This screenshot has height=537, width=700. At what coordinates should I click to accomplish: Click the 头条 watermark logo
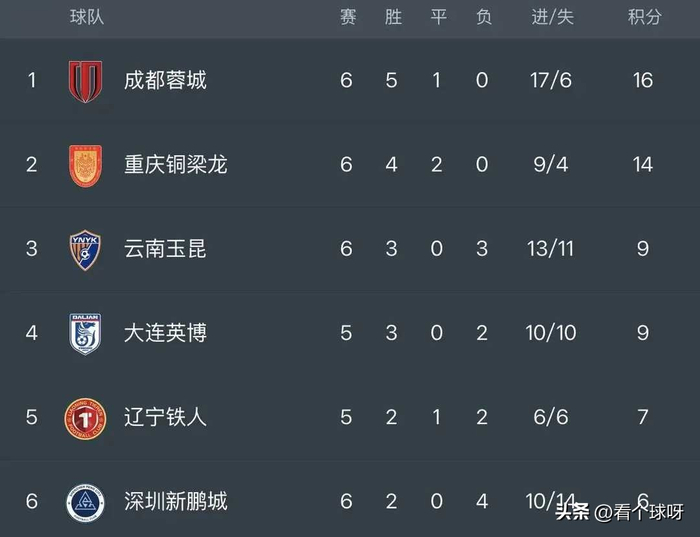[x=571, y=513]
